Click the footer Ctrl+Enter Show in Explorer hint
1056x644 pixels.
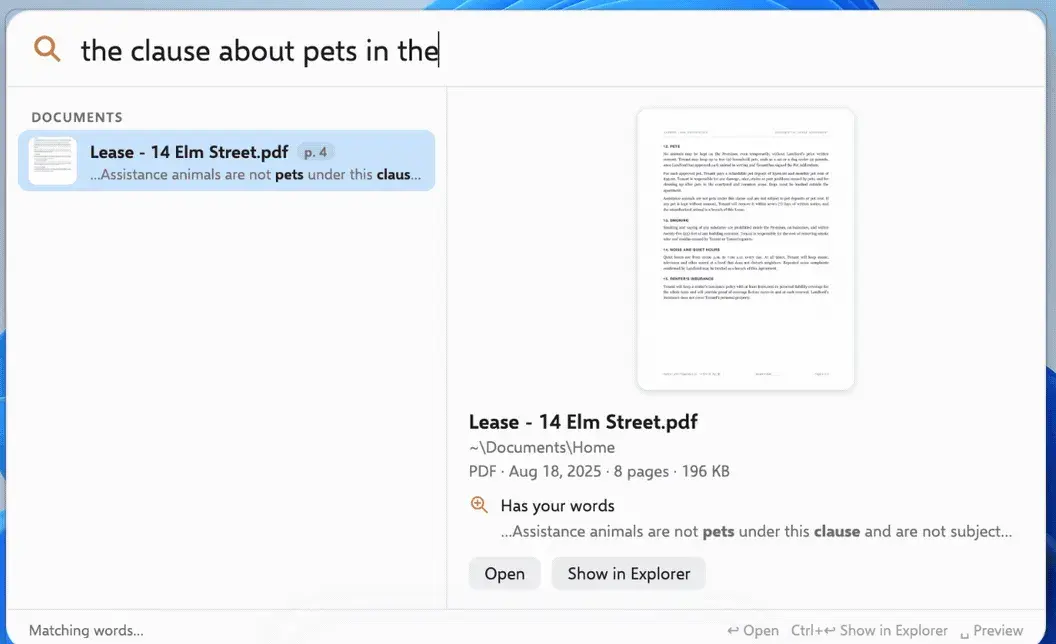point(869,631)
